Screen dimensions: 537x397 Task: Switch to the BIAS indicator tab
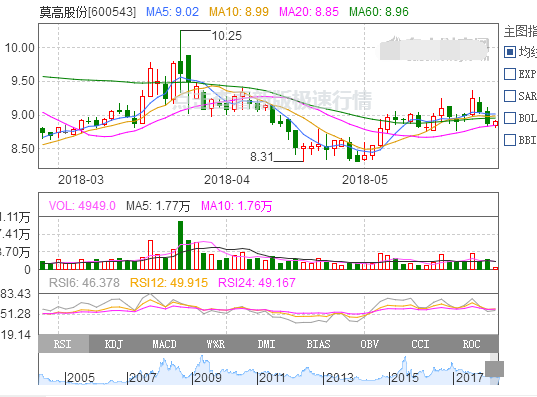pyautogui.click(x=319, y=344)
